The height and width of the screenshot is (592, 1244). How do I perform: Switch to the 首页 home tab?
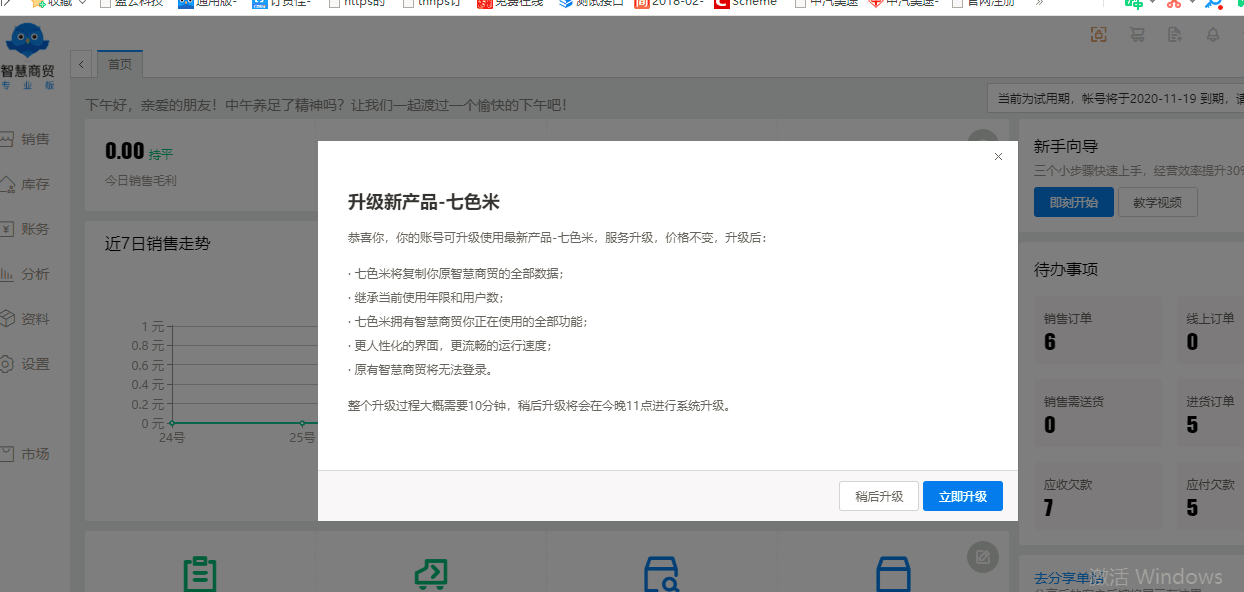[x=120, y=64]
